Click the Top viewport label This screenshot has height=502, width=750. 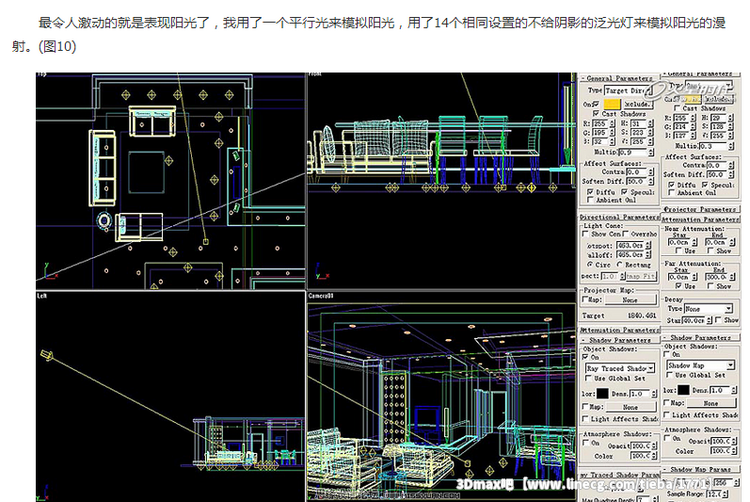pyautogui.click(x=42, y=74)
